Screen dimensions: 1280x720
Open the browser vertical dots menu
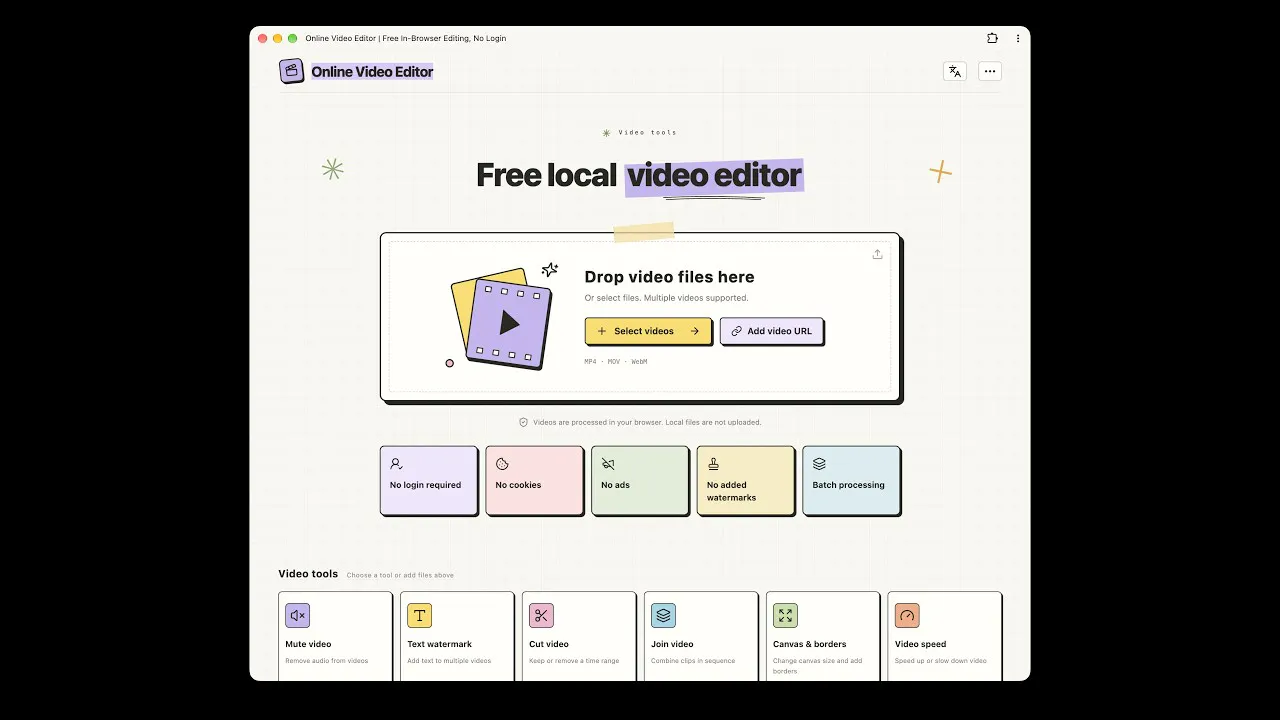[1018, 38]
